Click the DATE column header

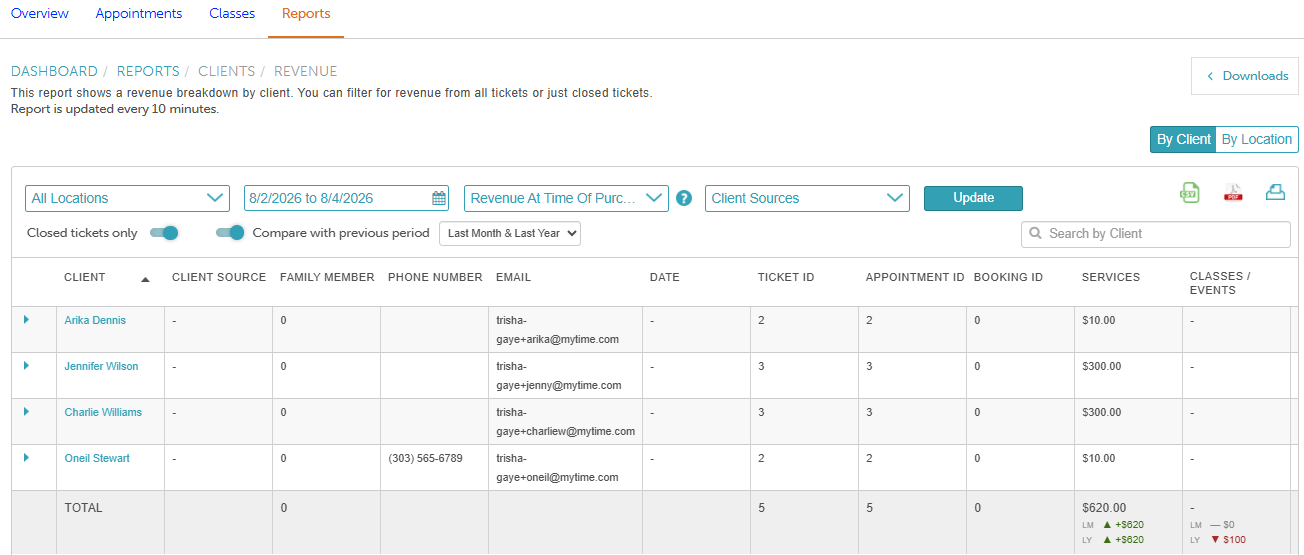coord(664,277)
